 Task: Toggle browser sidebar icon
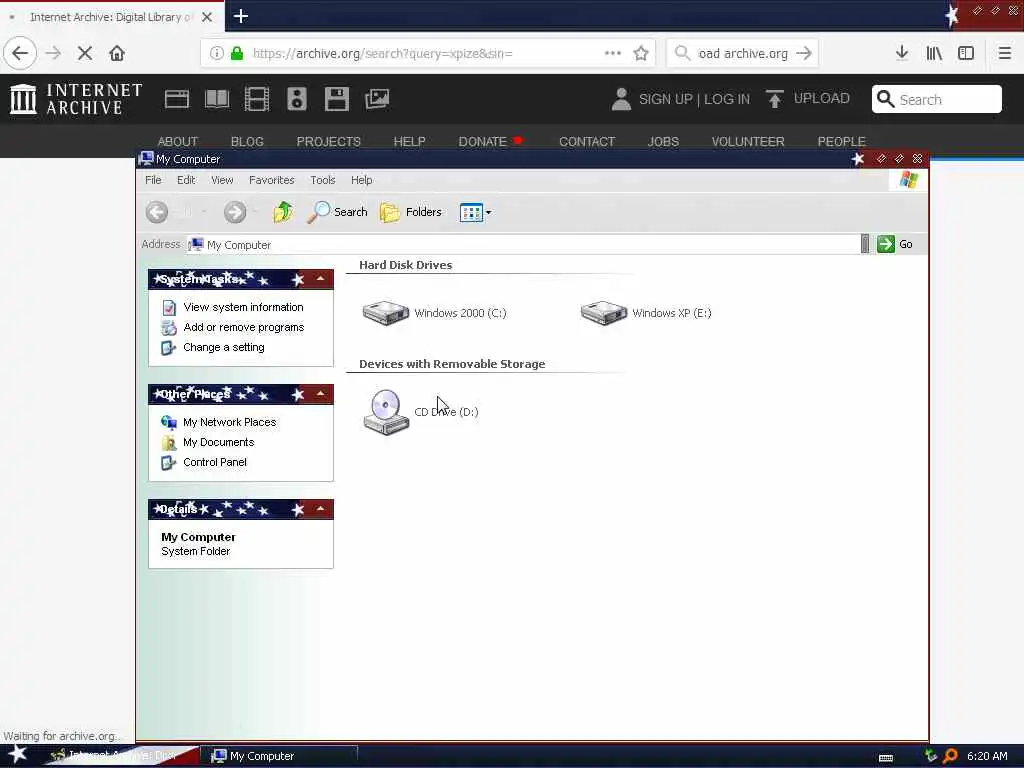tap(966, 54)
